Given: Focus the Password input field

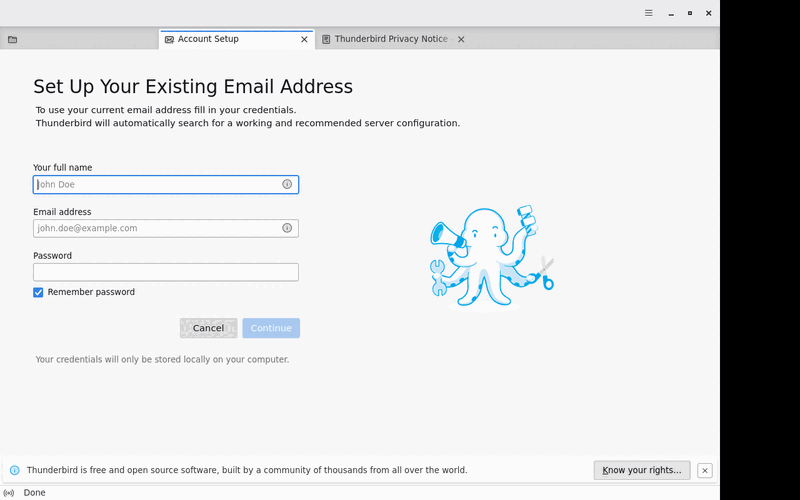Looking at the screenshot, I should 166,272.
